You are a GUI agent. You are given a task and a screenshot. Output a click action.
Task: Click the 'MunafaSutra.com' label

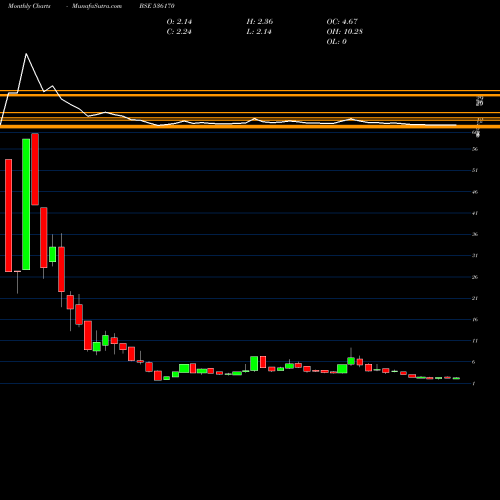coord(97,6)
